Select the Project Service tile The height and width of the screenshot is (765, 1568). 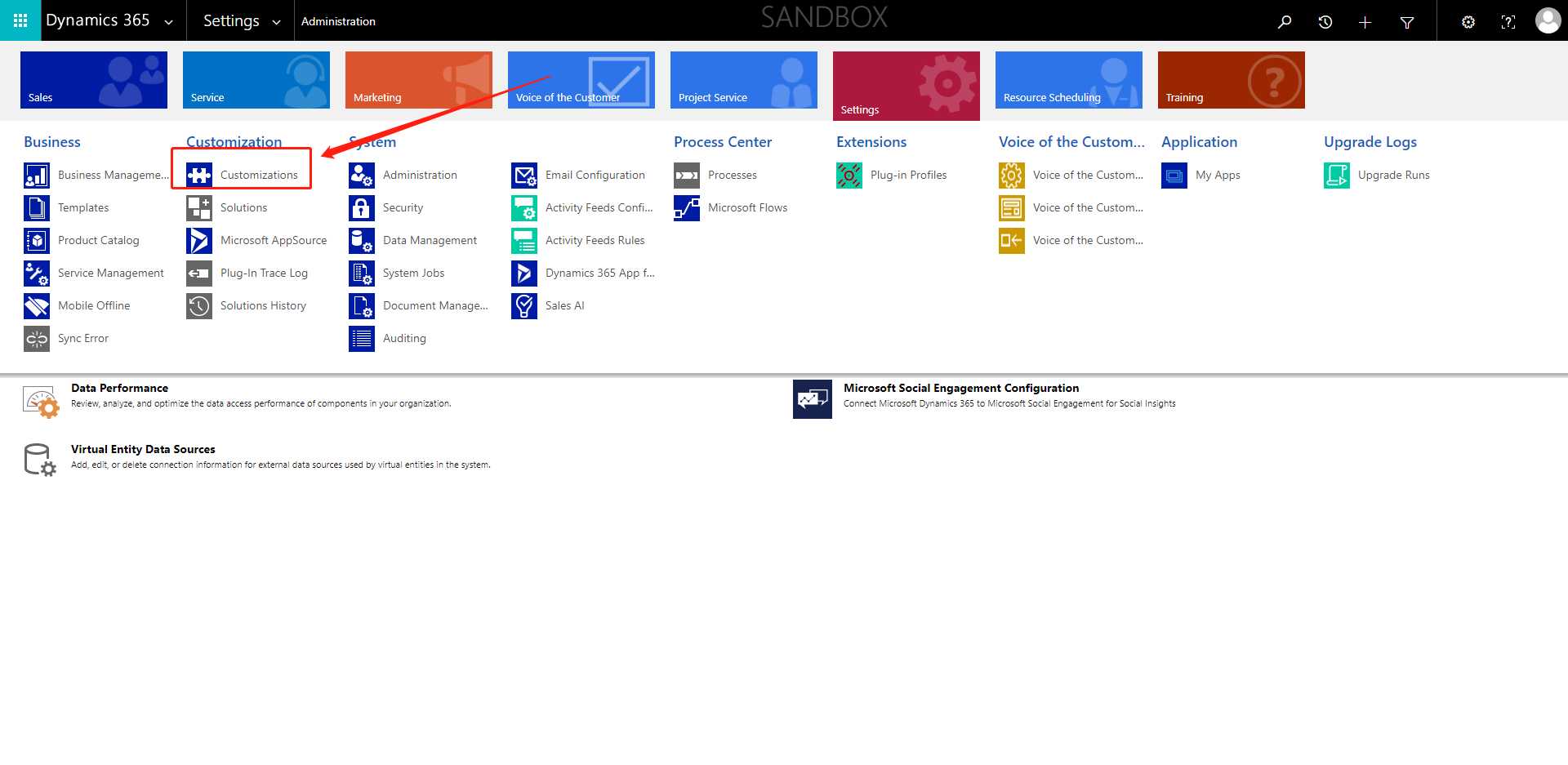tap(744, 80)
